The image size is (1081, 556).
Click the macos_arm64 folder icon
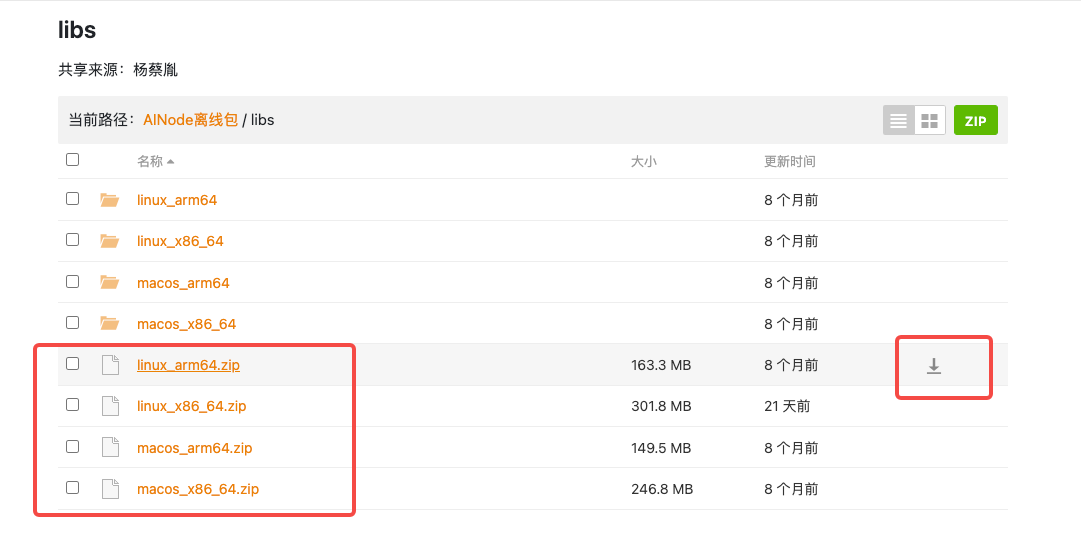pyautogui.click(x=110, y=283)
